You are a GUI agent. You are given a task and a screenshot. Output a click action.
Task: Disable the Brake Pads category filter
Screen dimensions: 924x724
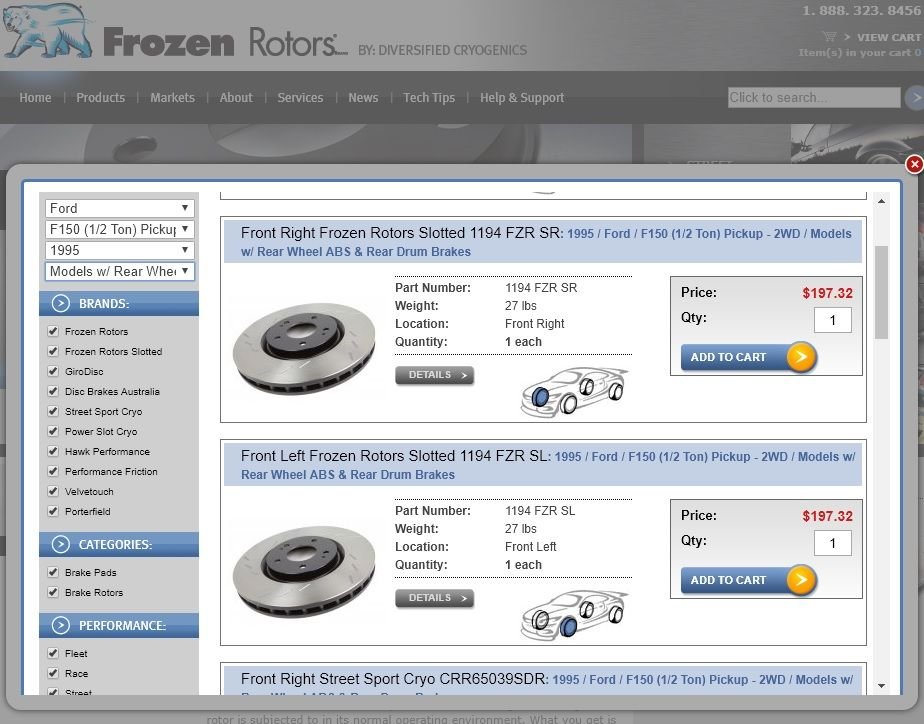[x=52, y=571]
